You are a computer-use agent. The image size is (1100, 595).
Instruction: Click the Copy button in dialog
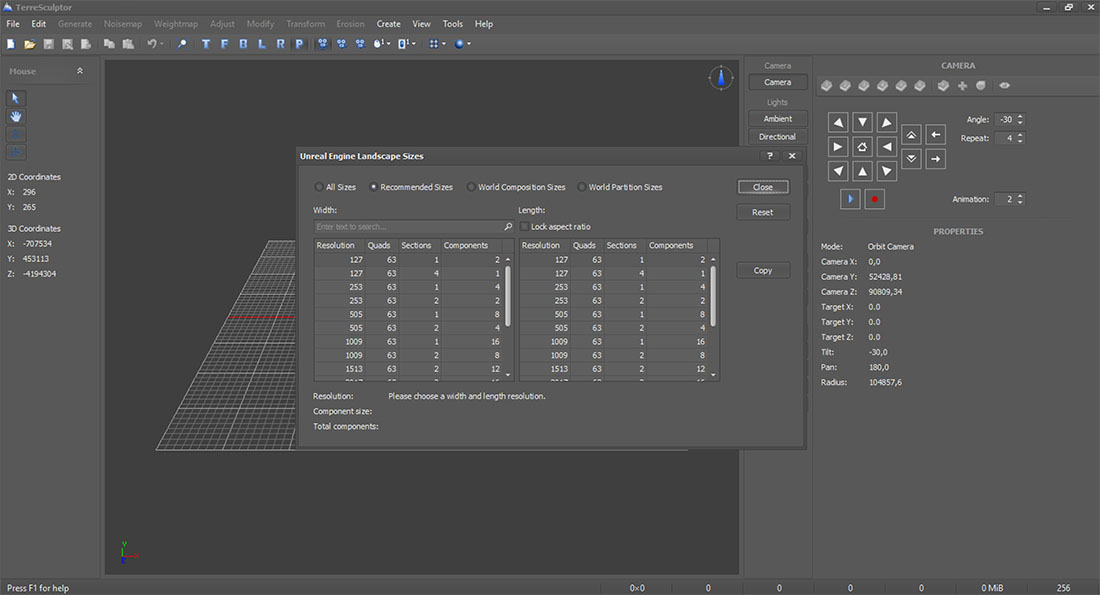click(763, 270)
